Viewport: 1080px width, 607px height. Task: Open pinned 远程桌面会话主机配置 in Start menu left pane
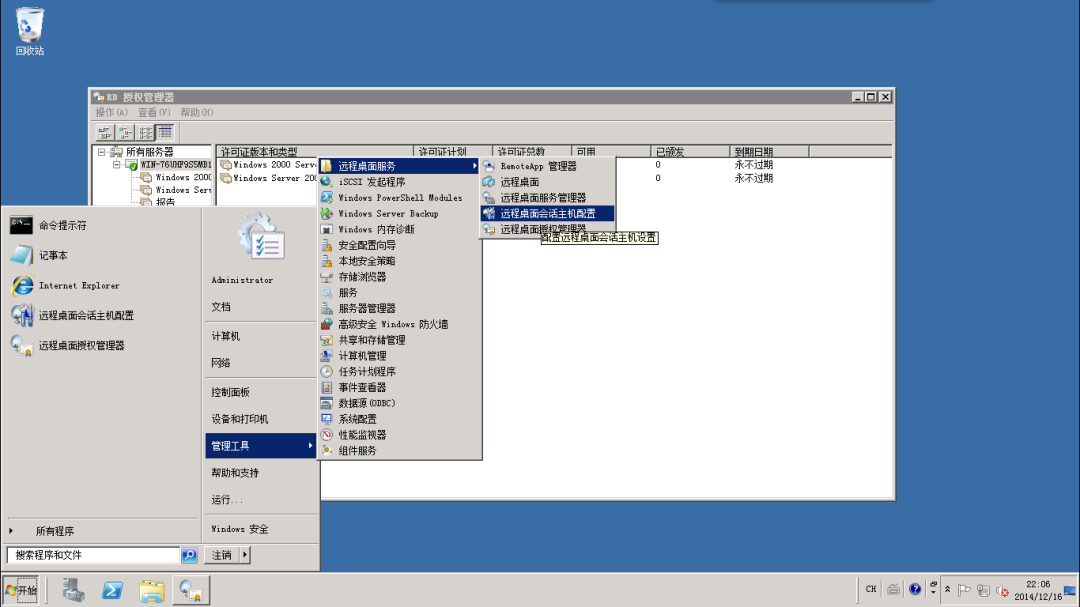coord(103,316)
